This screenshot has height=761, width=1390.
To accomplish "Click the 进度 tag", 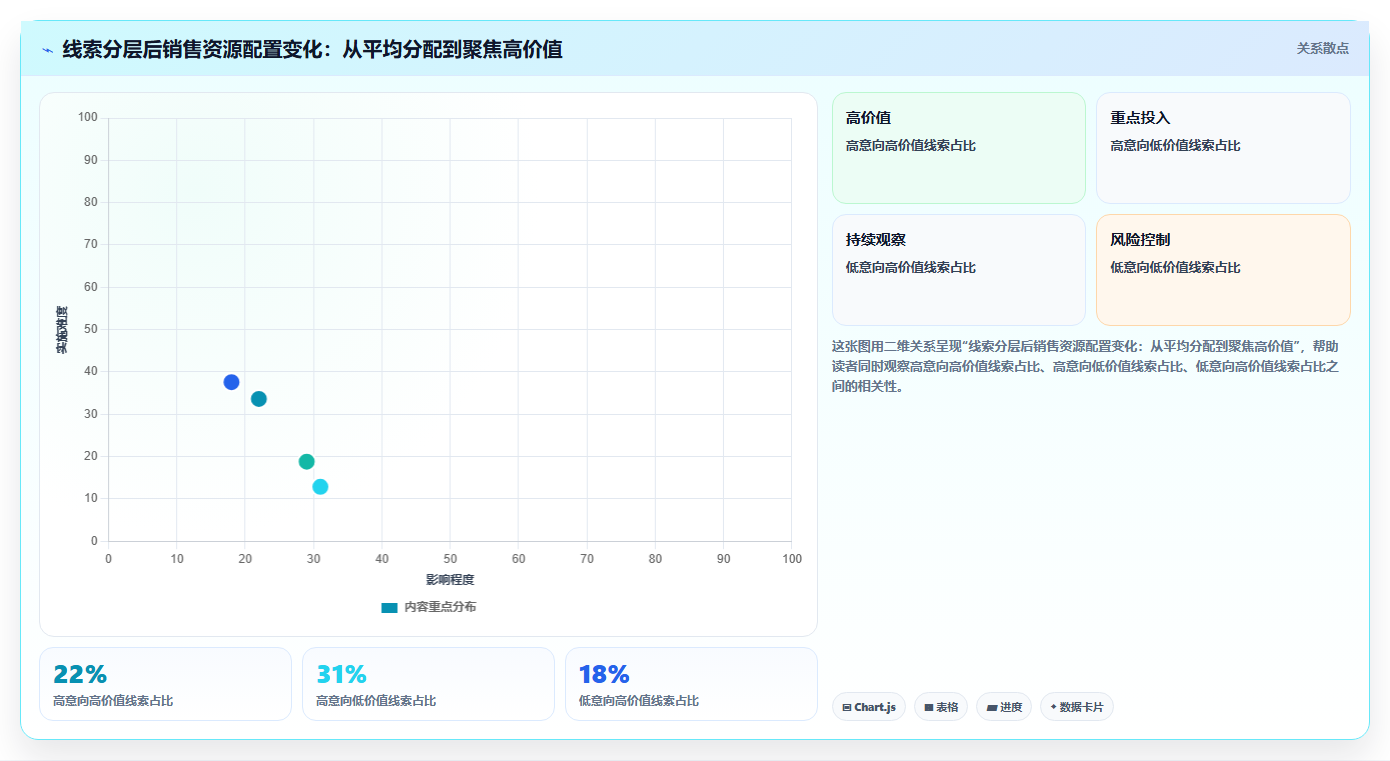I will [1004, 707].
